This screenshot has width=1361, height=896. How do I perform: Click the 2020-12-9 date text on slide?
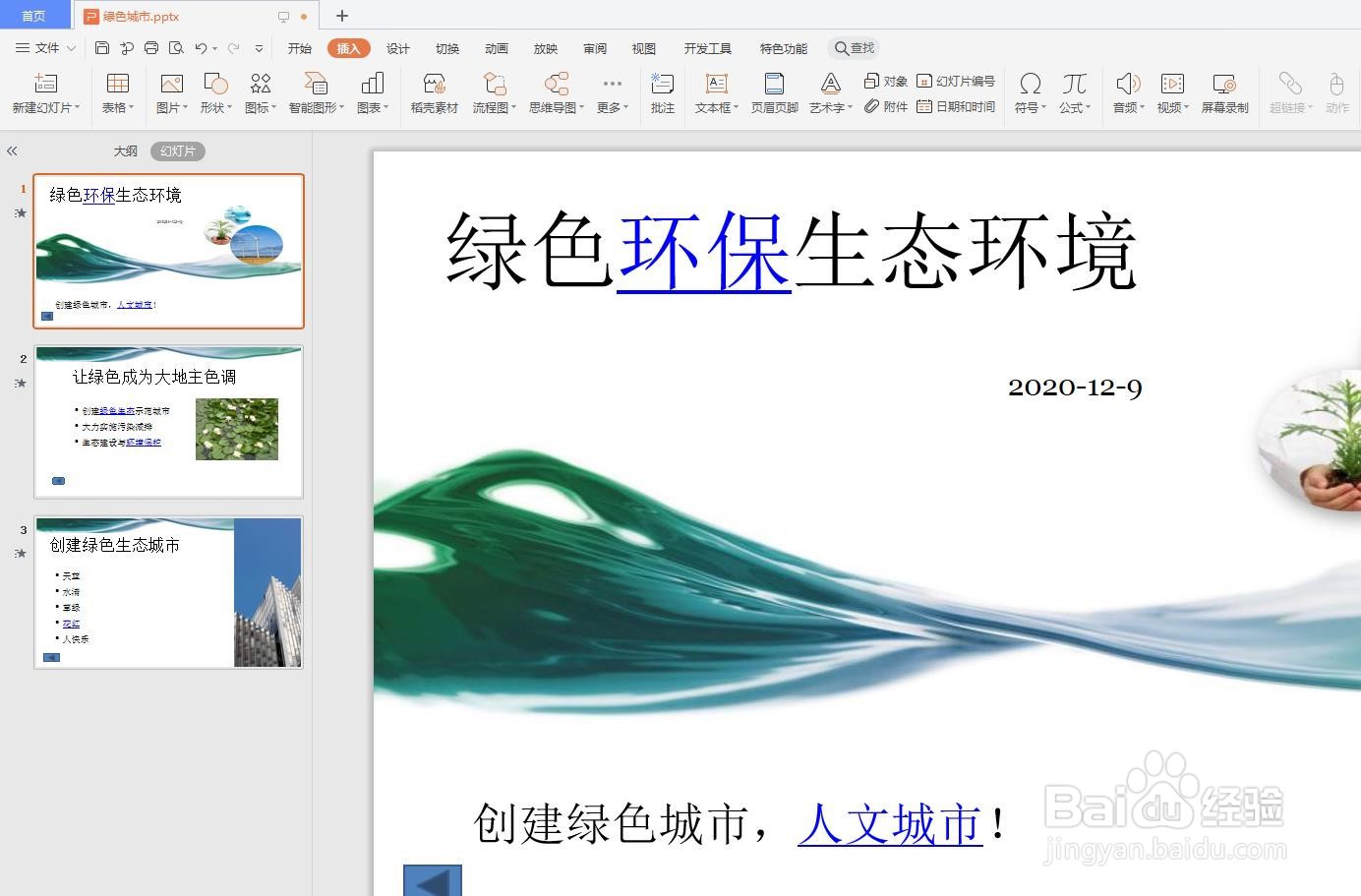tap(1075, 388)
